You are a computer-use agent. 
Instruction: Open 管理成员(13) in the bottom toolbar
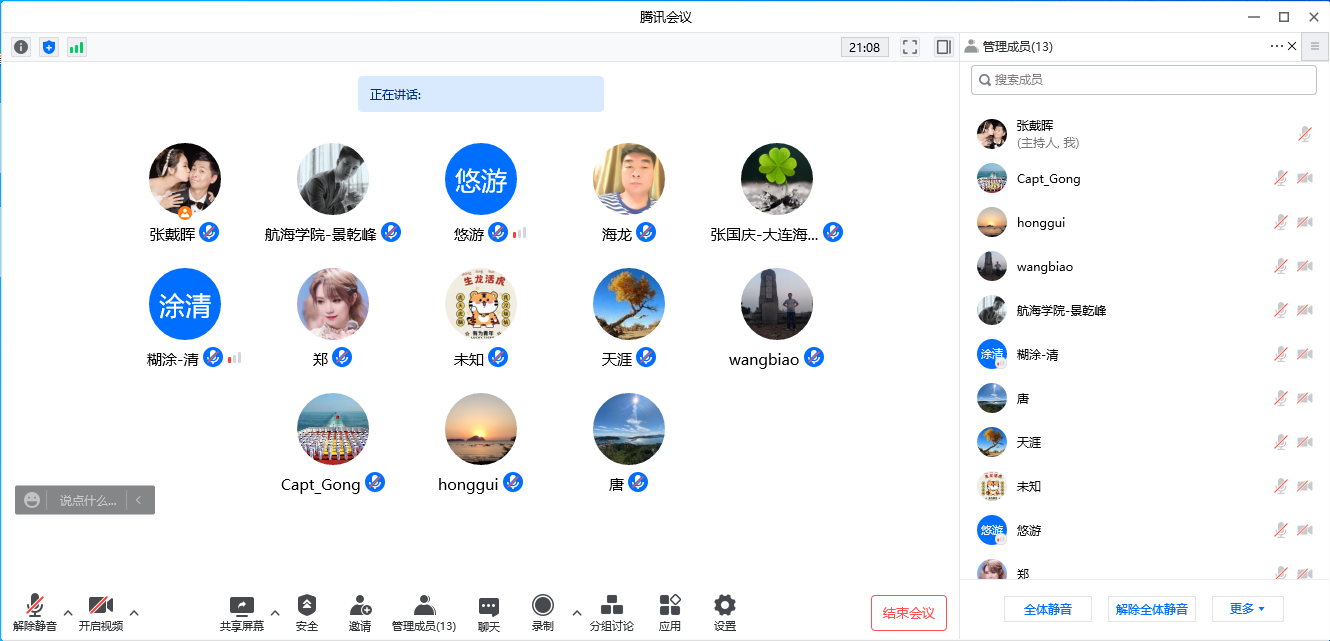click(x=424, y=612)
